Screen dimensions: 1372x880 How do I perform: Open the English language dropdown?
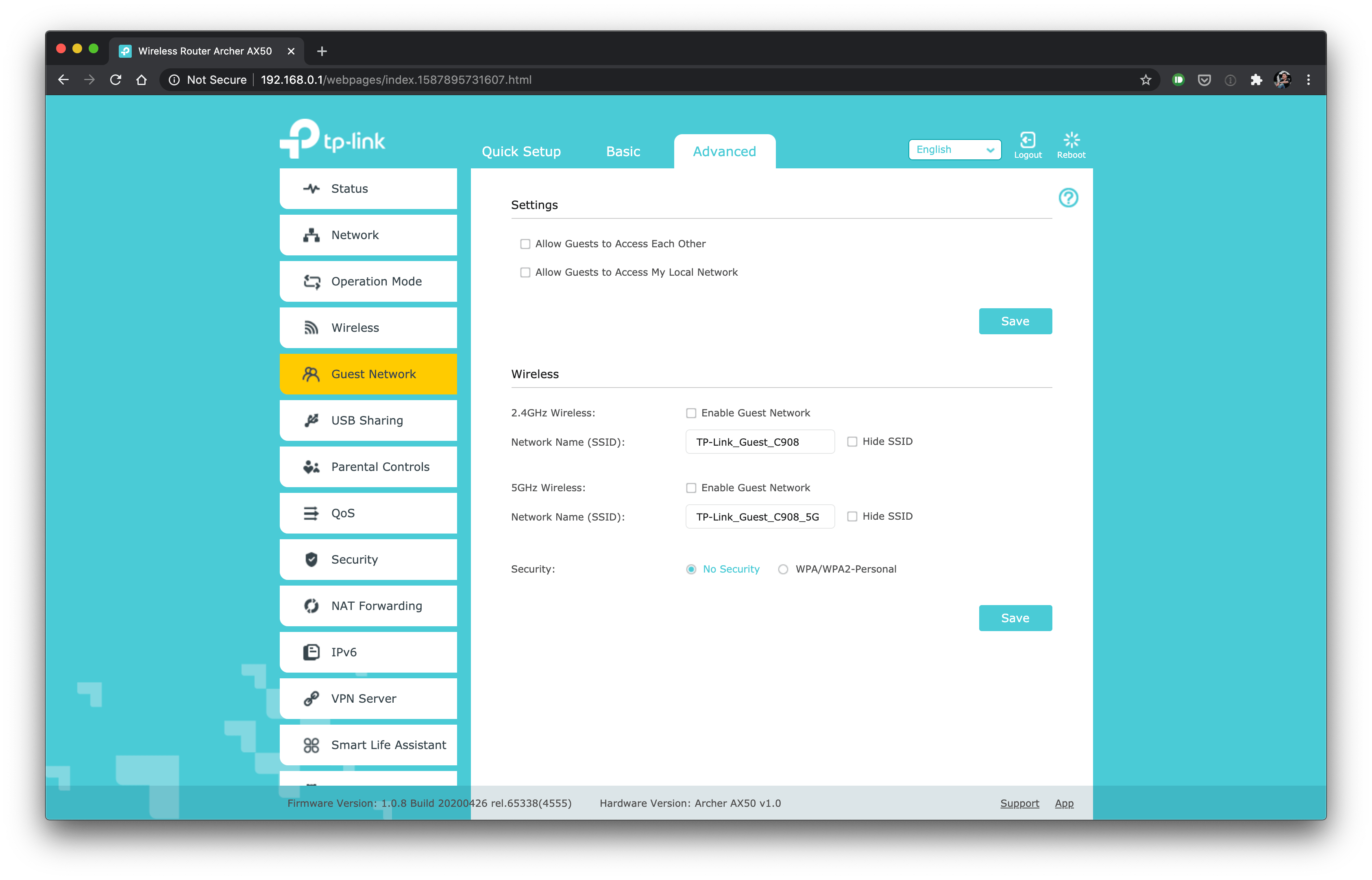tap(954, 150)
